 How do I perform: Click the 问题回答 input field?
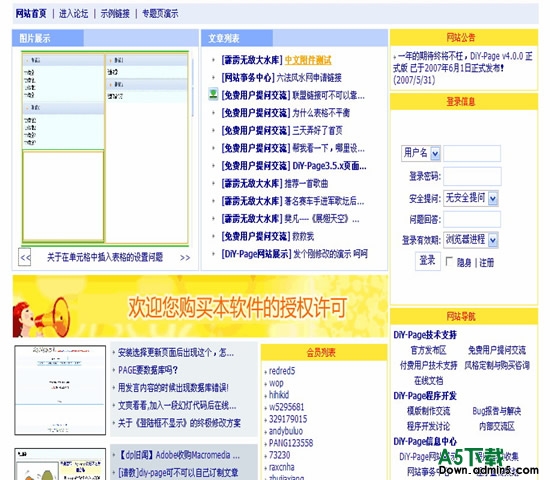472,220
